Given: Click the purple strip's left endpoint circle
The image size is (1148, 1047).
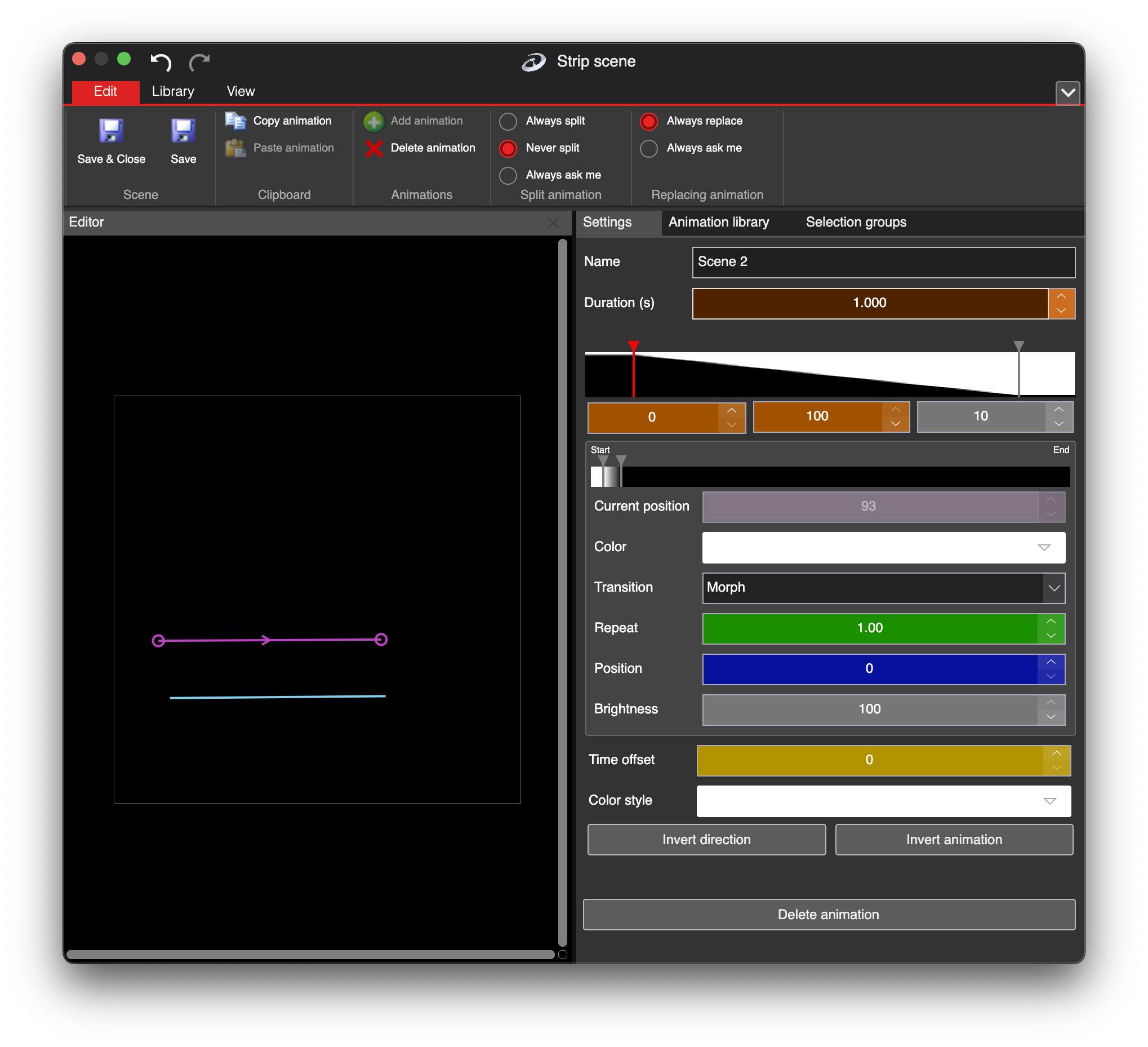Looking at the screenshot, I should click(158, 641).
